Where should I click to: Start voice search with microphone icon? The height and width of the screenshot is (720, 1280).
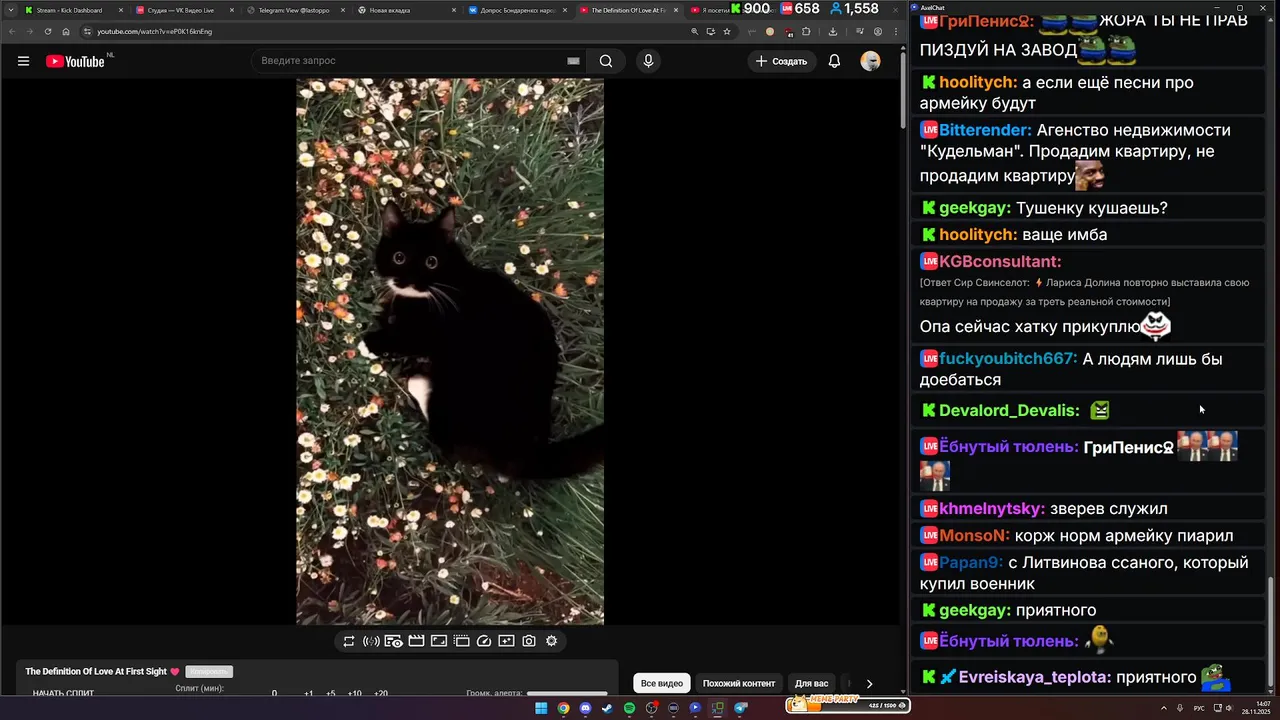click(x=648, y=61)
